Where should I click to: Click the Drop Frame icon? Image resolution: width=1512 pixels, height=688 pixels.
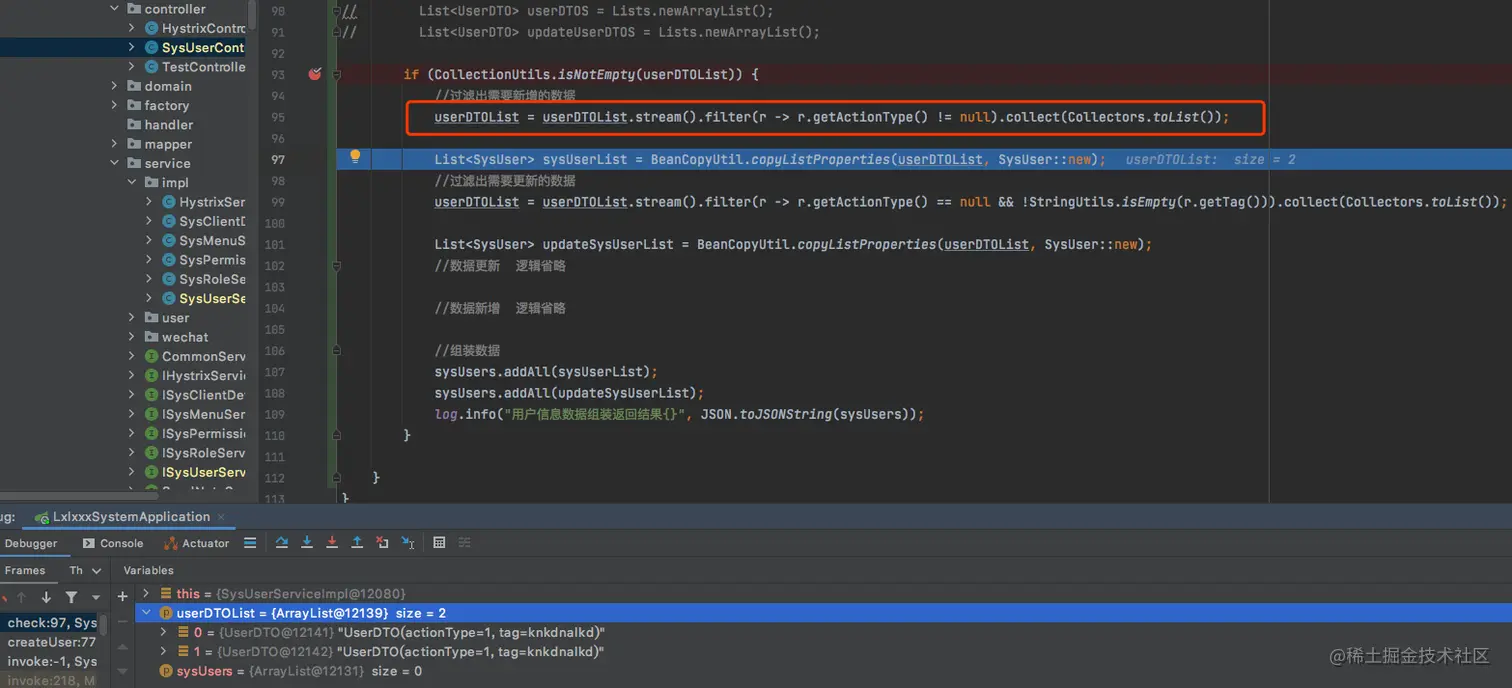pyautogui.click(x=382, y=542)
